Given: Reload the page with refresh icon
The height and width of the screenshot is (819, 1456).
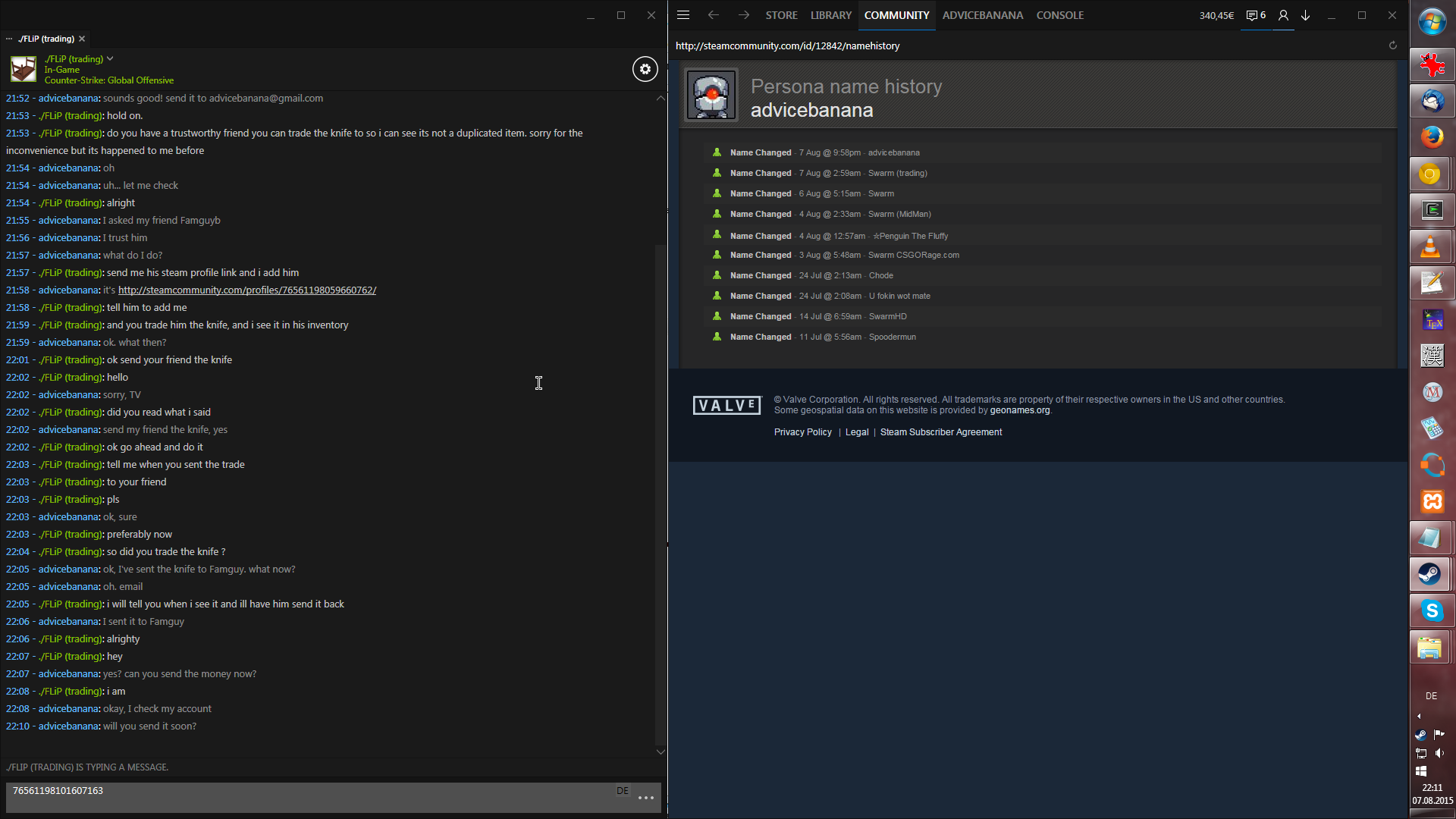Looking at the screenshot, I should pyautogui.click(x=1392, y=45).
